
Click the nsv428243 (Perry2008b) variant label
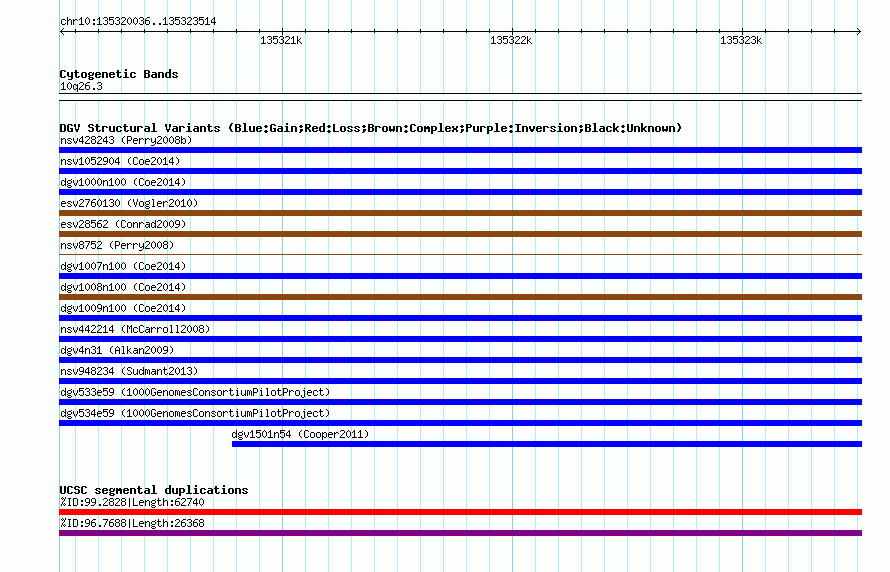pyautogui.click(x=126, y=140)
